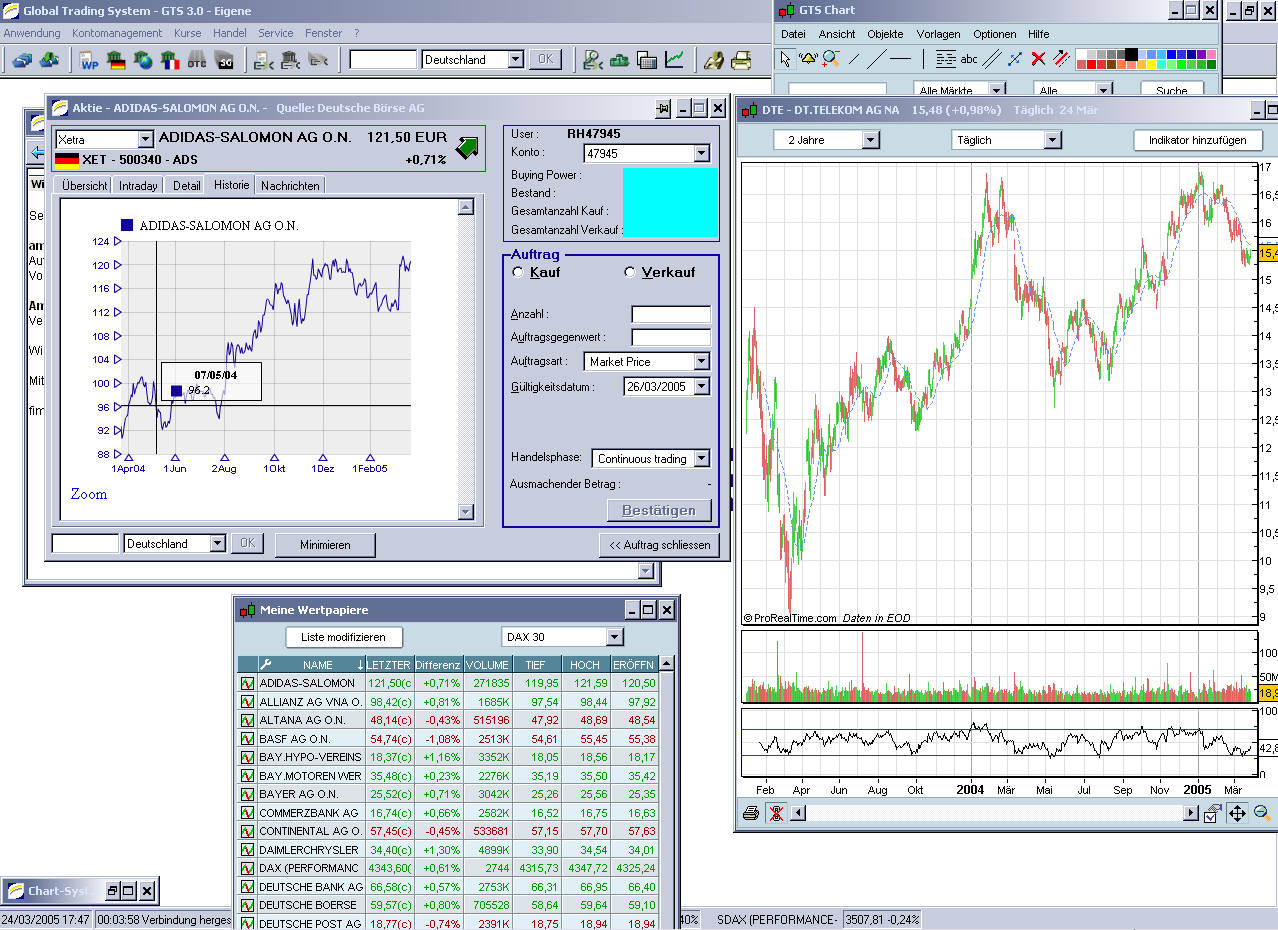The height and width of the screenshot is (930, 1278).
Task: Pick the black color swatch in palette
Action: pos(1131,54)
